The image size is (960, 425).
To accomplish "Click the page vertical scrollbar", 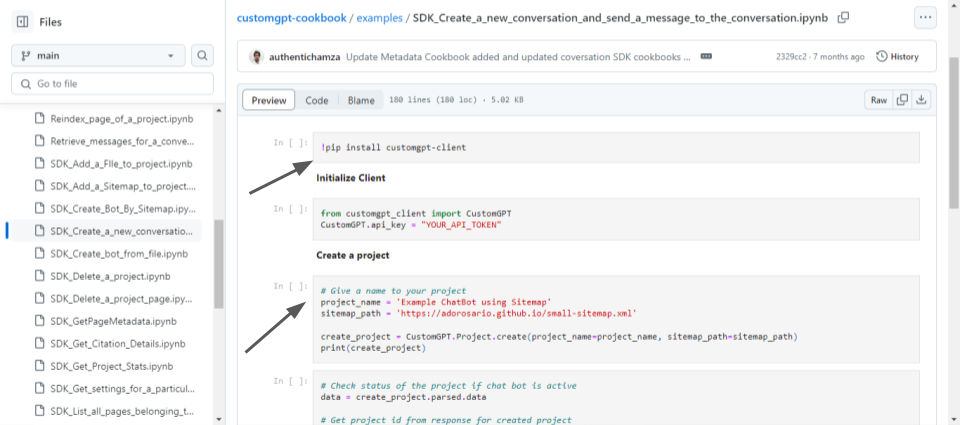I will [954, 132].
